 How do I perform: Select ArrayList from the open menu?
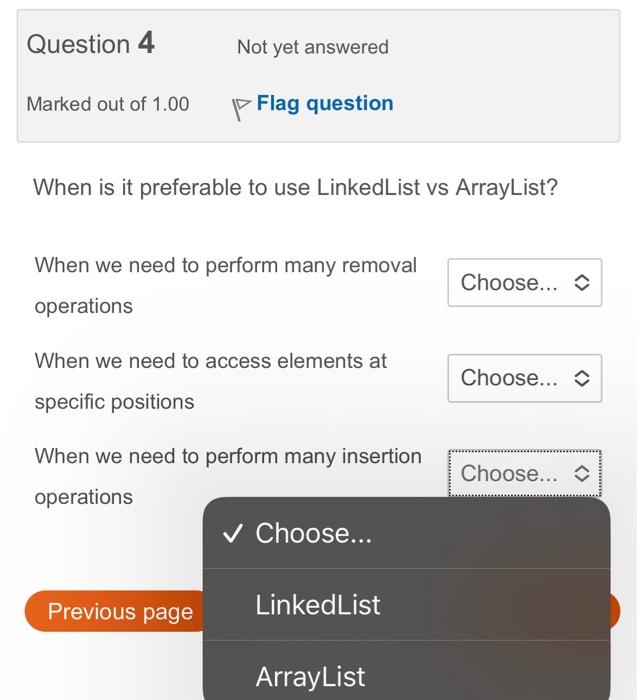pyautogui.click(x=407, y=671)
